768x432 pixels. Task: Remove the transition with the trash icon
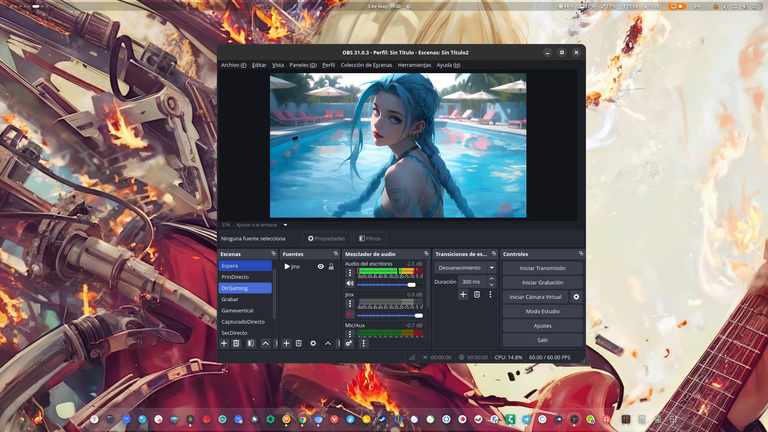[x=477, y=294]
